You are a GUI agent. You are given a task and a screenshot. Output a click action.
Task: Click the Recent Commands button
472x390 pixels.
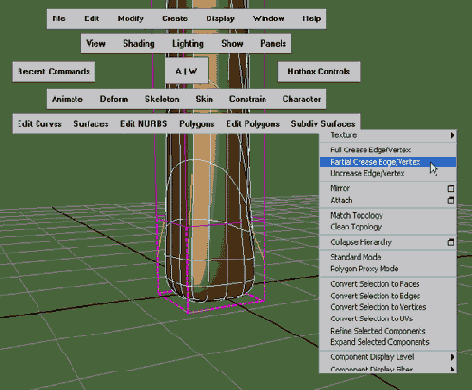tap(54, 72)
